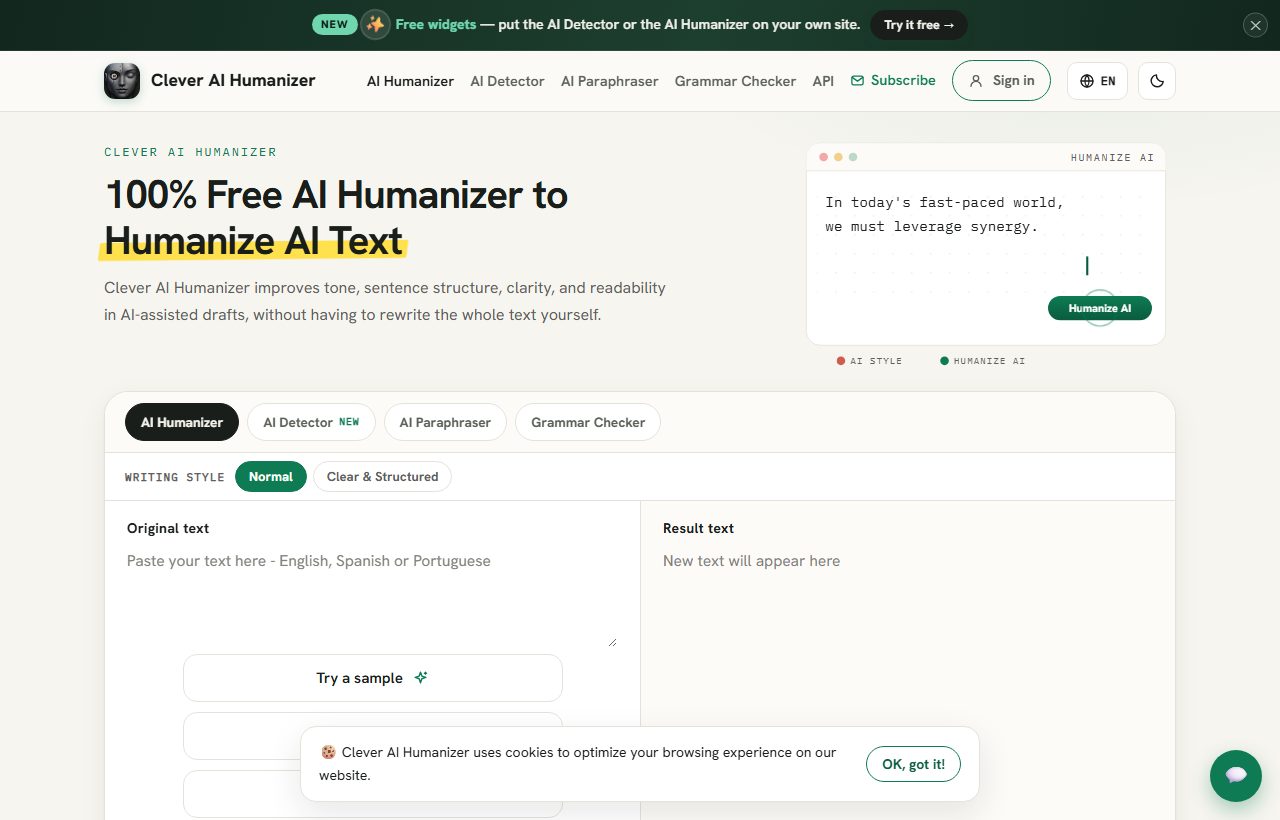
Task: Click the sparkle widget icon in banner
Action: point(375,25)
